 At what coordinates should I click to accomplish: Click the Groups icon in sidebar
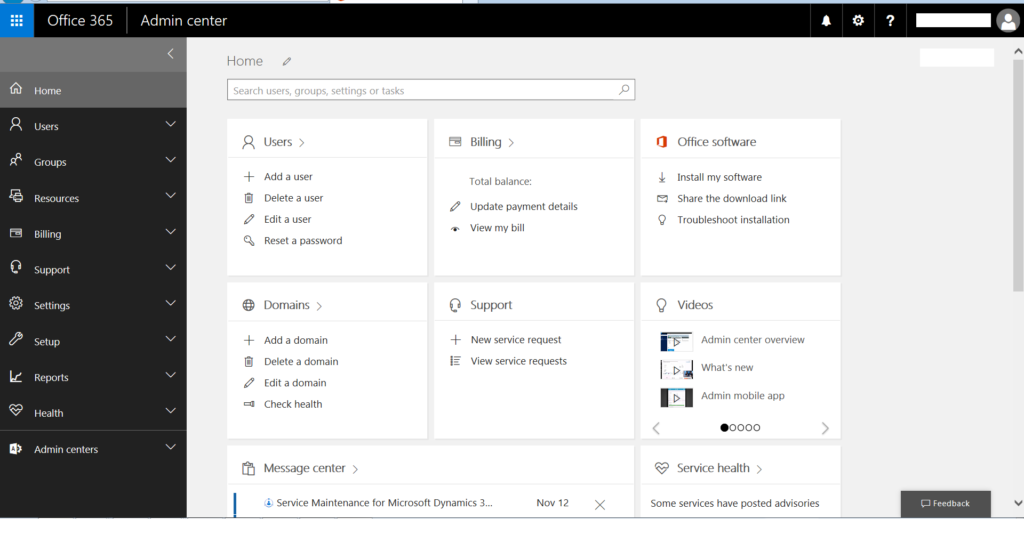coord(16,161)
